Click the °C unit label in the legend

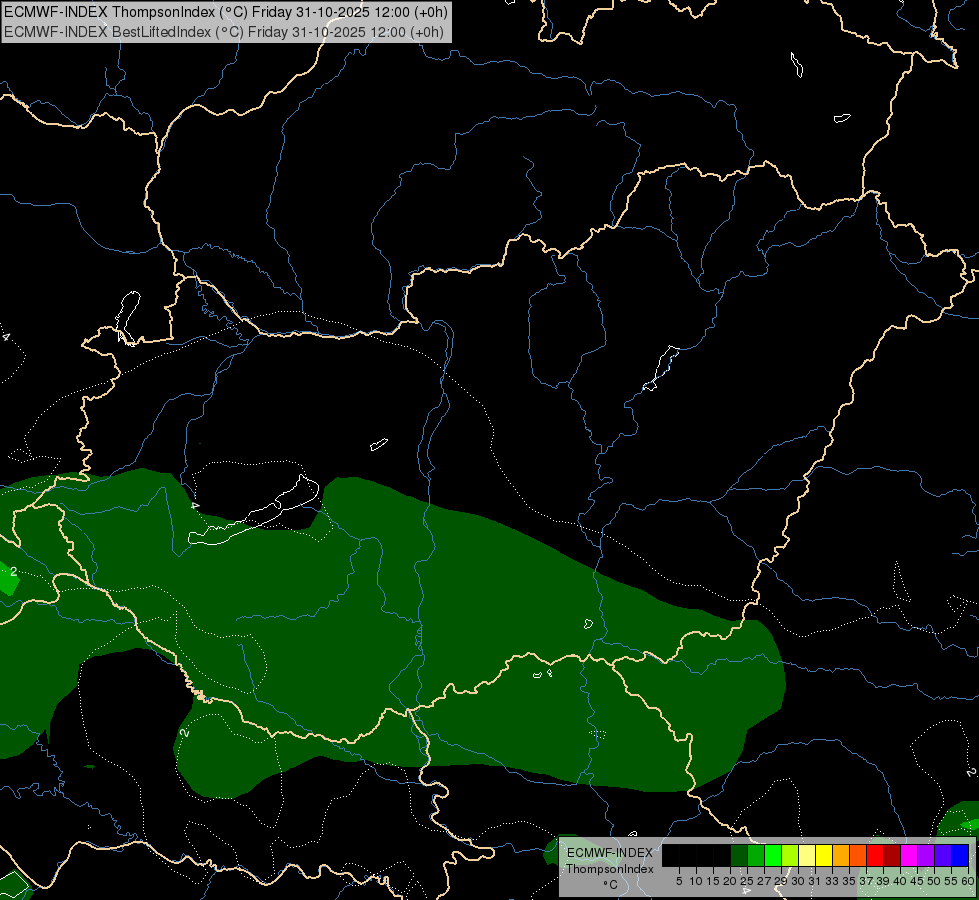pos(611,884)
